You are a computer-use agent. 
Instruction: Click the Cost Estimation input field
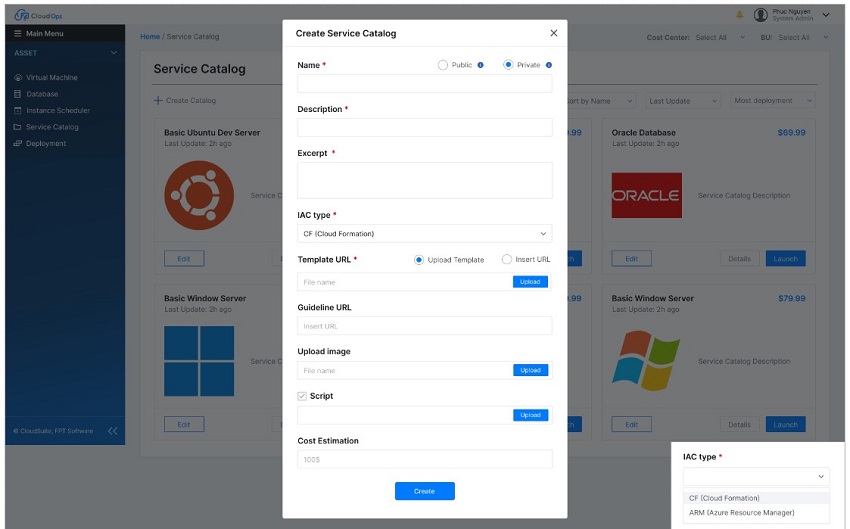(x=424, y=459)
